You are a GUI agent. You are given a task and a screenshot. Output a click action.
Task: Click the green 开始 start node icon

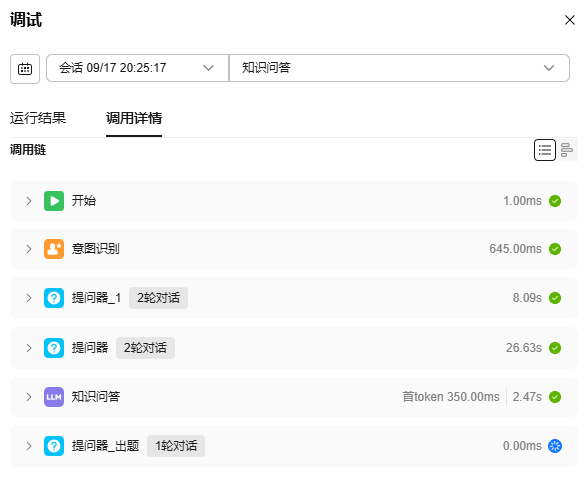pyautogui.click(x=54, y=201)
